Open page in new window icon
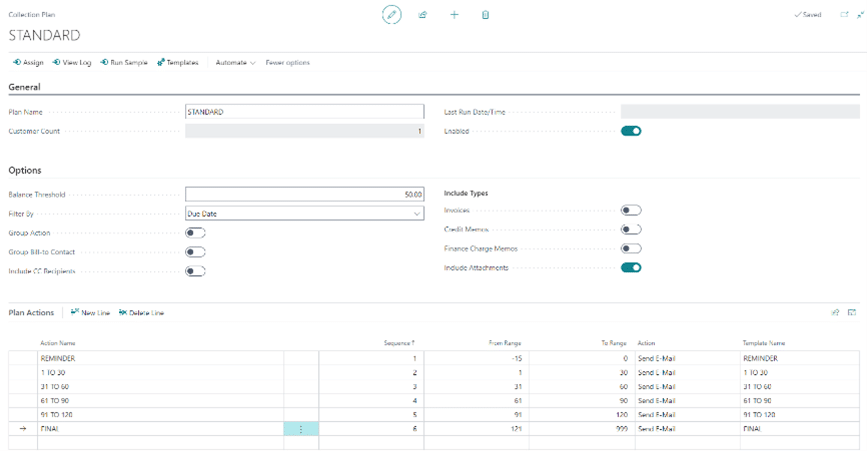This screenshot has height=451, width=867. pos(844,15)
